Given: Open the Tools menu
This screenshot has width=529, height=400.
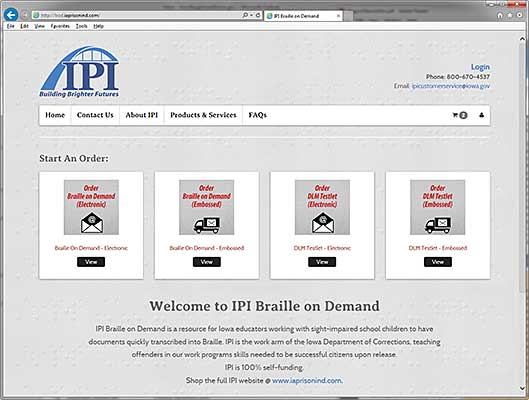Looking at the screenshot, I should 81,26.
